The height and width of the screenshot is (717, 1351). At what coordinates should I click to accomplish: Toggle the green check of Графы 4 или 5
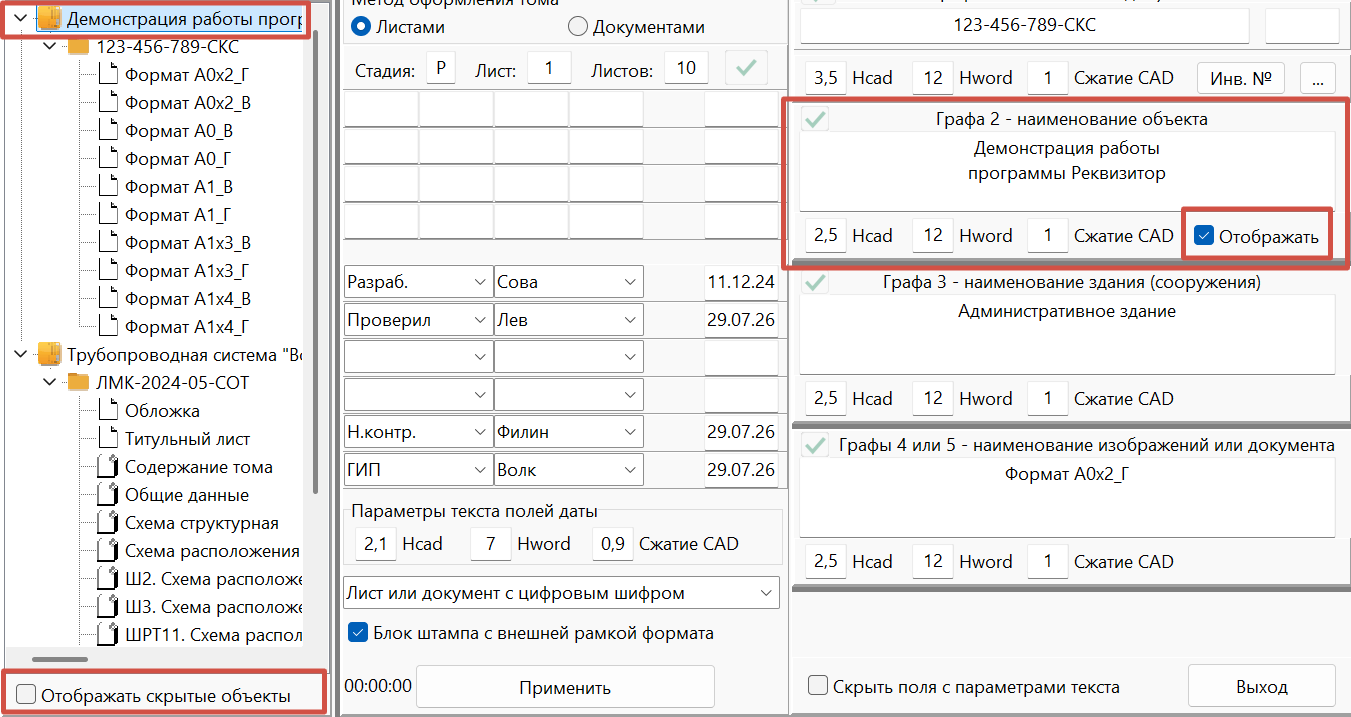pyautogui.click(x=817, y=445)
